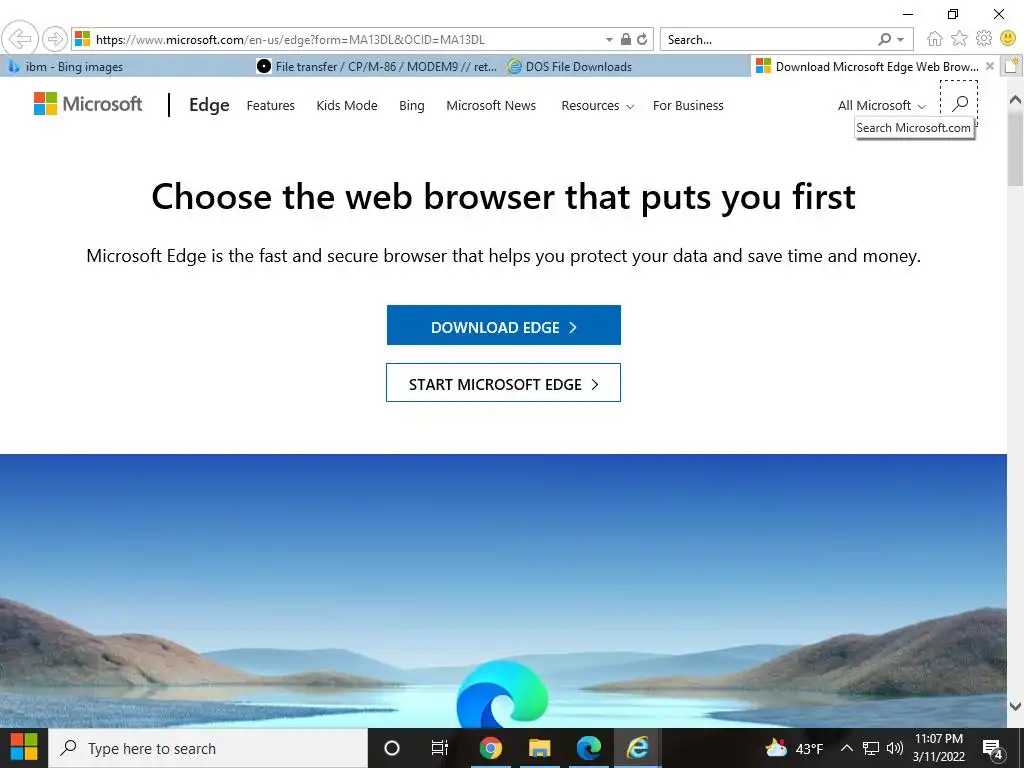Open Favorites star icon
This screenshot has width=1024, height=768.
(x=959, y=39)
